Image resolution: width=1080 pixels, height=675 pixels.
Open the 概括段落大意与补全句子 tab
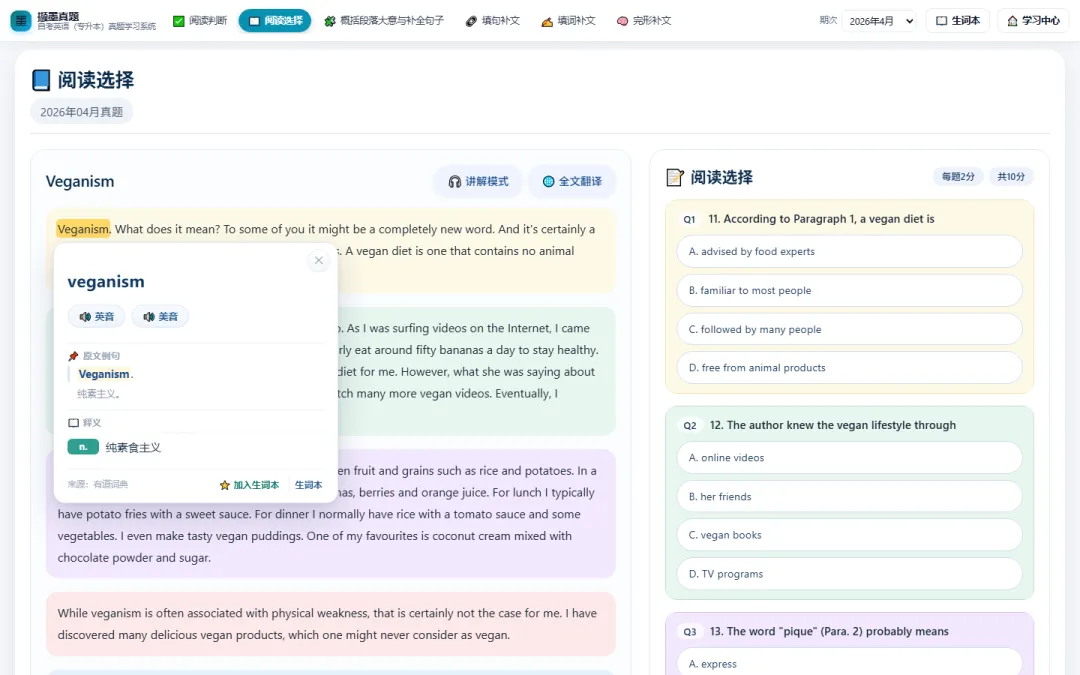coord(384,21)
